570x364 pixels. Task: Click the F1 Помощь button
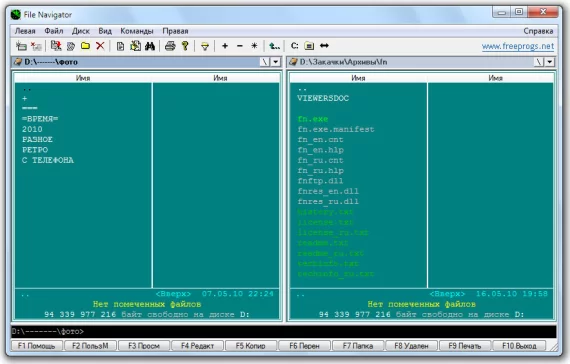(36, 346)
